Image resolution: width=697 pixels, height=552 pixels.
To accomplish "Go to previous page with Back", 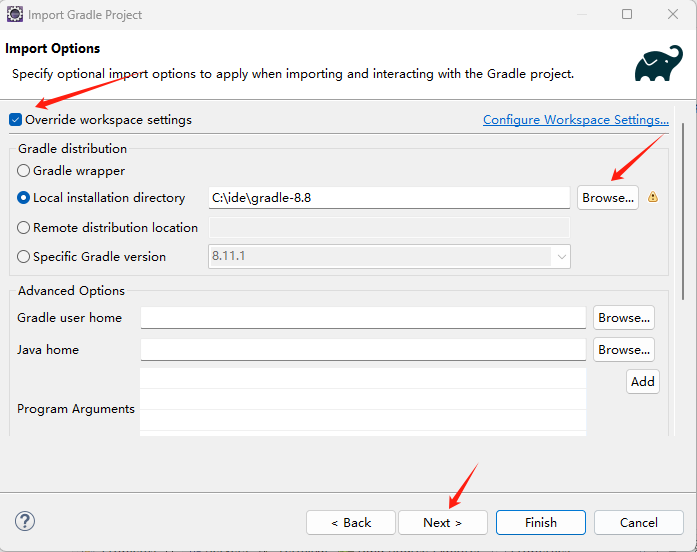I will [x=351, y=522].
